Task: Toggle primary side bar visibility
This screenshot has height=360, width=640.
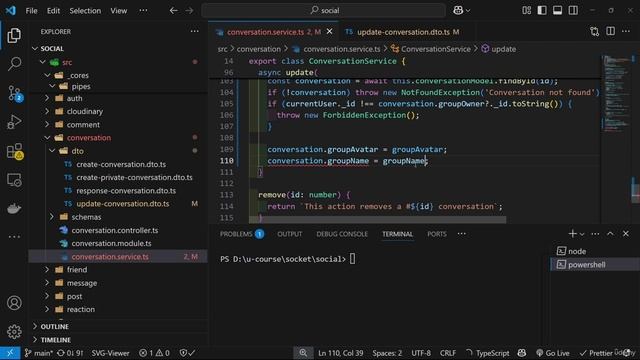Action: click(542, 10)
